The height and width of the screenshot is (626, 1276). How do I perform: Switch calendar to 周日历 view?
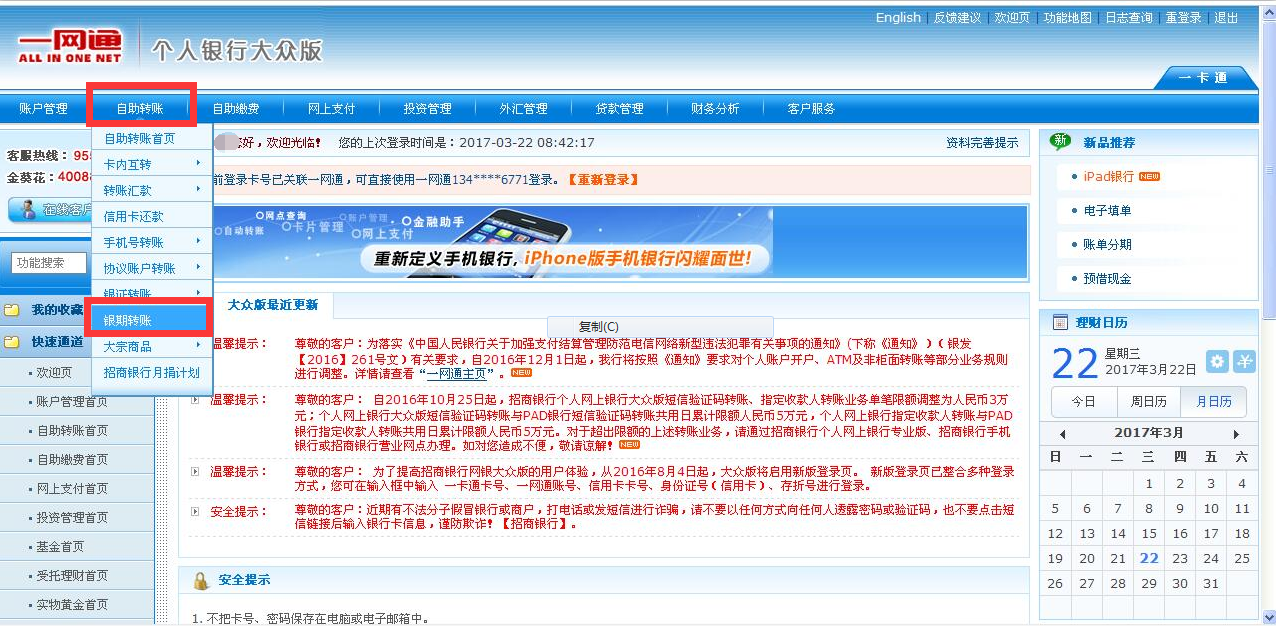click(1149, 401)
